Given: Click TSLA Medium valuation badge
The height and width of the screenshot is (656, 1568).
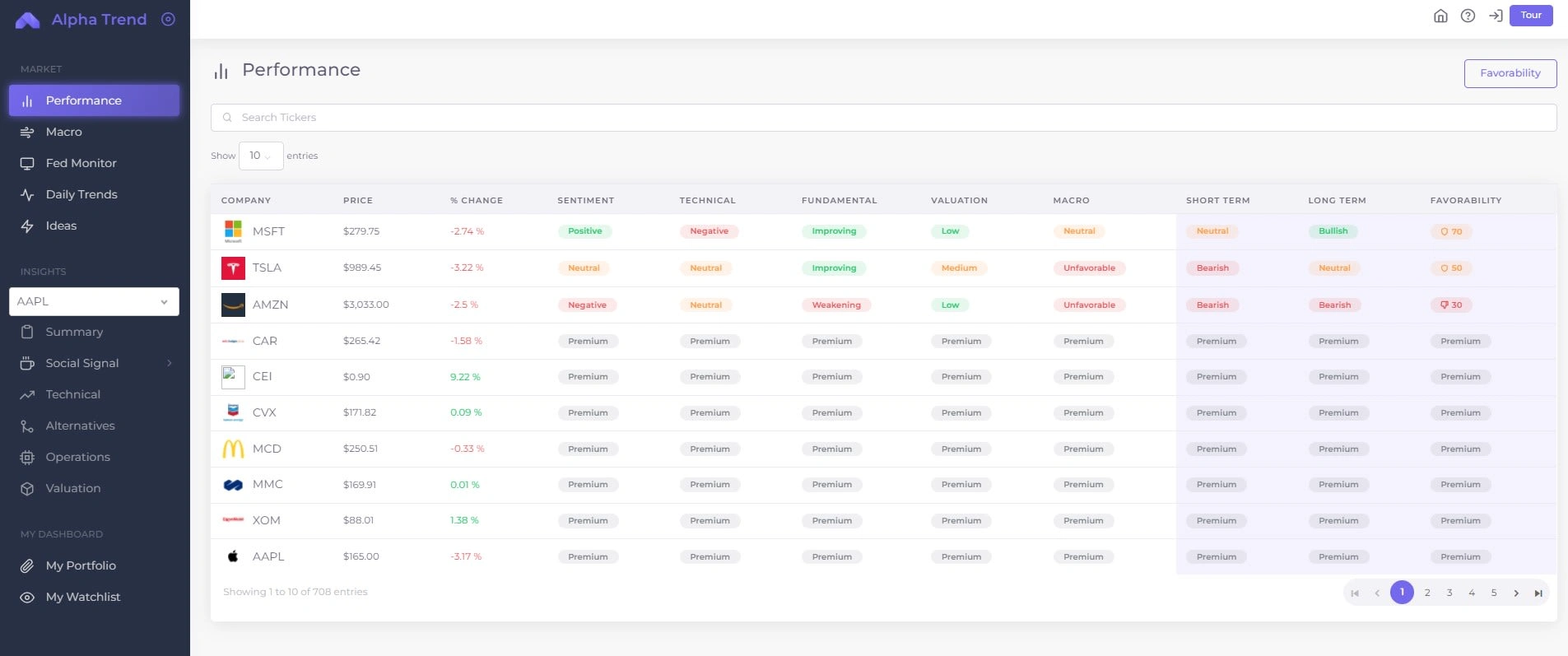Looking at the screenshot, I should (x=959, y=268).
